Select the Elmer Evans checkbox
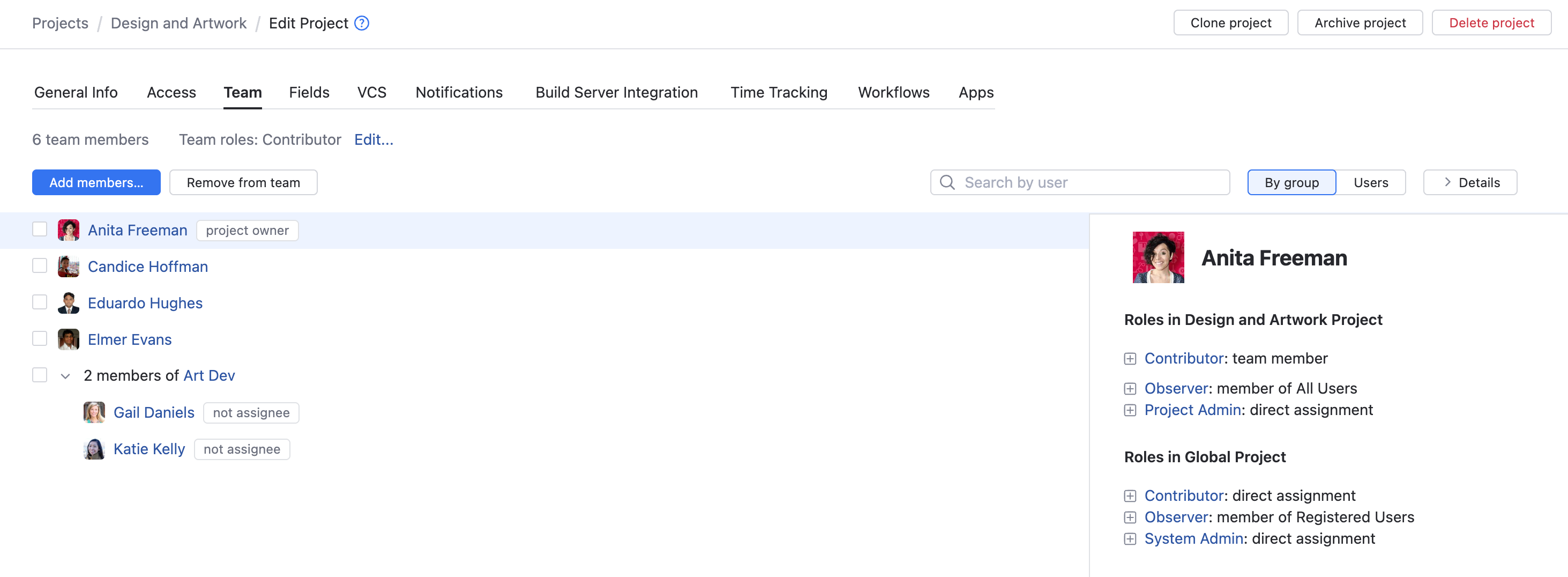The image size is (1568, 577). 40,339
